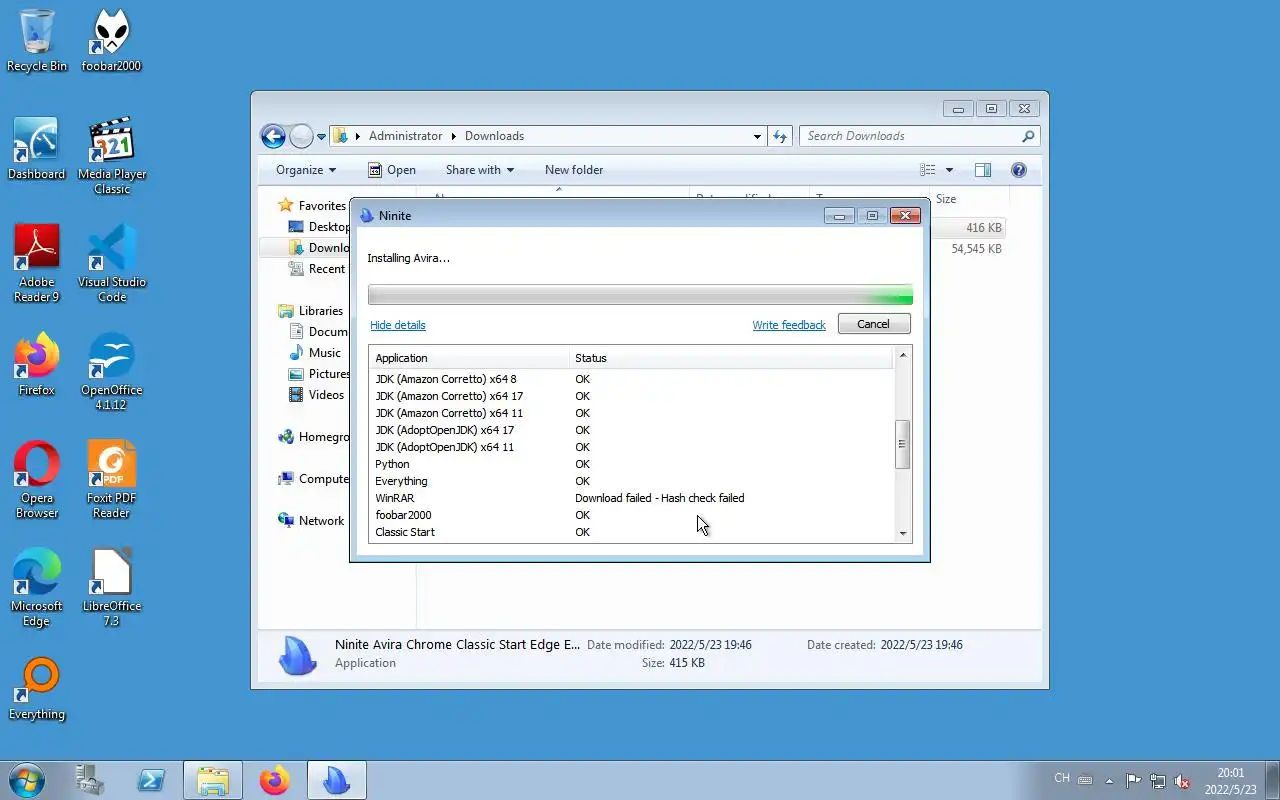Select the WinRAR row in Ninite
The height and width of the screenshot is (800, 1280).
pyautogui.click(x=631, y=498)
